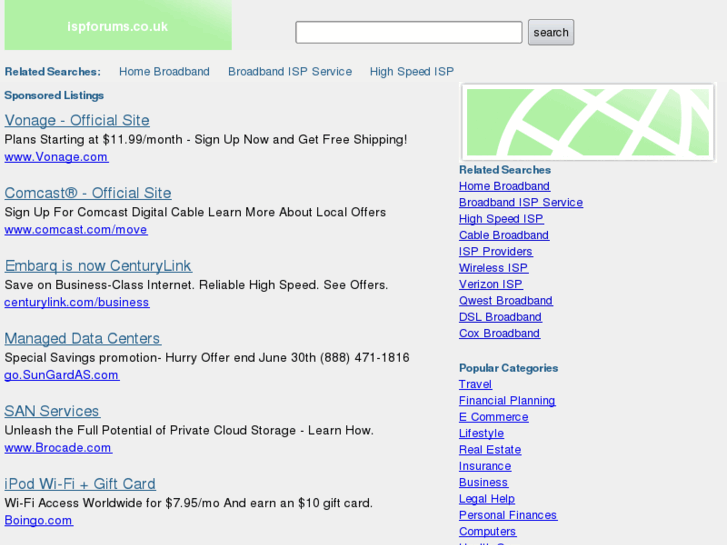Image resolution: width=727 pixels, height=545 pixels.
Task: Choose the Computers category
Action: click(488, 532)
